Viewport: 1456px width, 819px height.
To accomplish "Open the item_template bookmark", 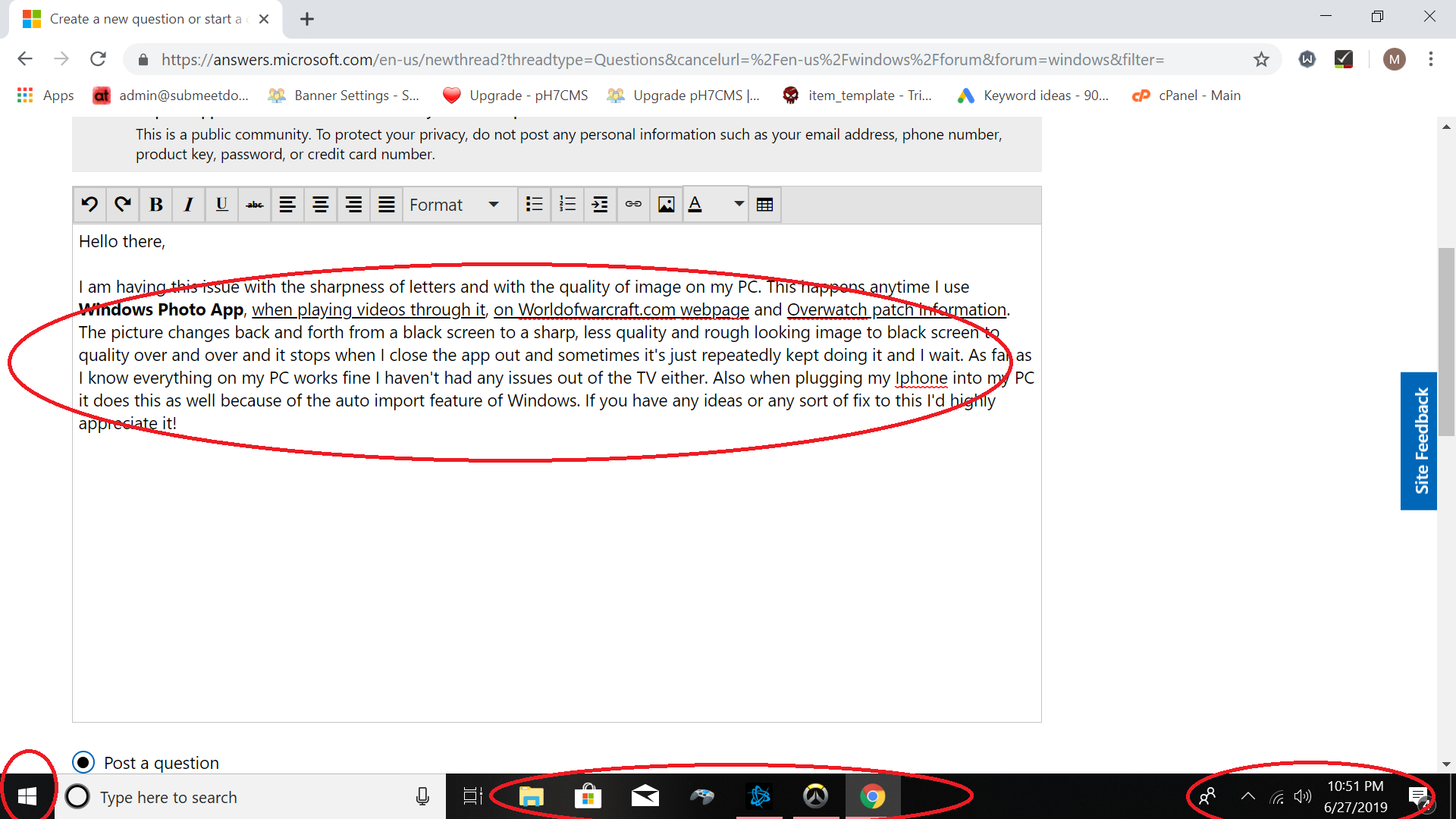I will click(858, 96).
